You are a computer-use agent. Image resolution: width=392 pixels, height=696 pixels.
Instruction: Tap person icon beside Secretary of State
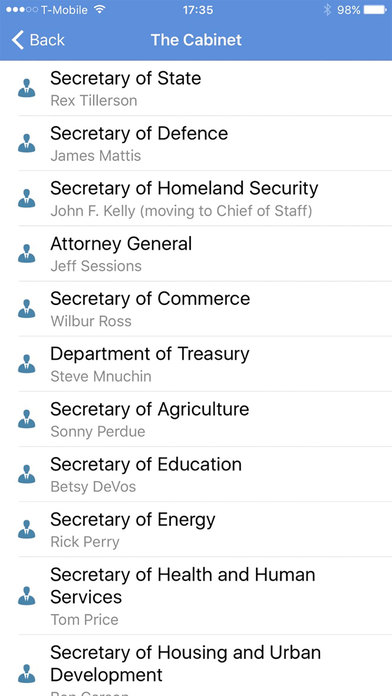click(27, 88)
